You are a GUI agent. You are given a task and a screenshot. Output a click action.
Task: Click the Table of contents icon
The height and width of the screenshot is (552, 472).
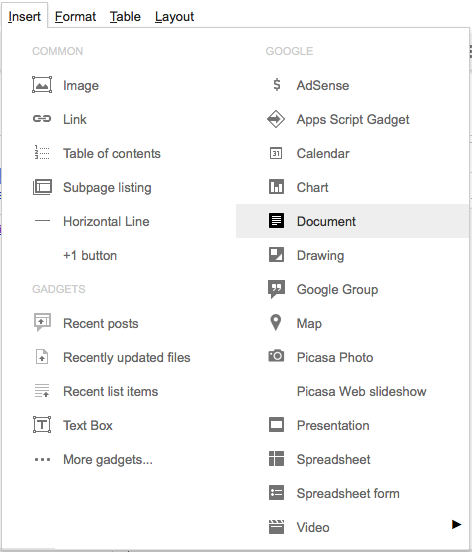tap(42, 152)
